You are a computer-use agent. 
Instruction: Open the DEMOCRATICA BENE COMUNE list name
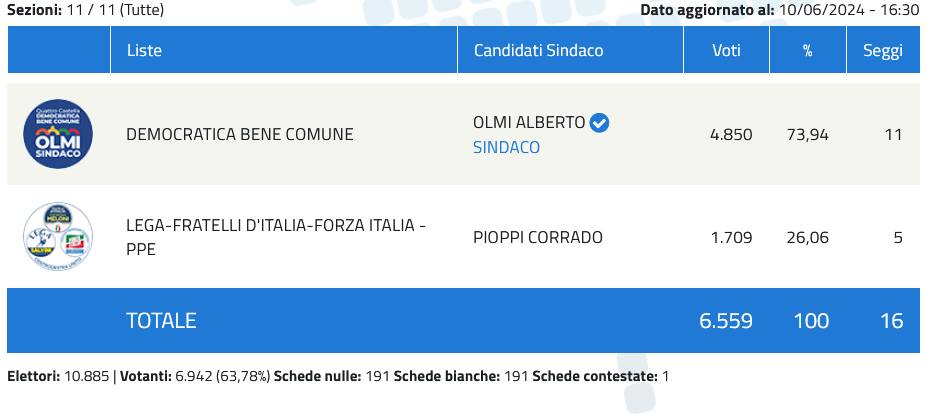(x=240, y=134)
